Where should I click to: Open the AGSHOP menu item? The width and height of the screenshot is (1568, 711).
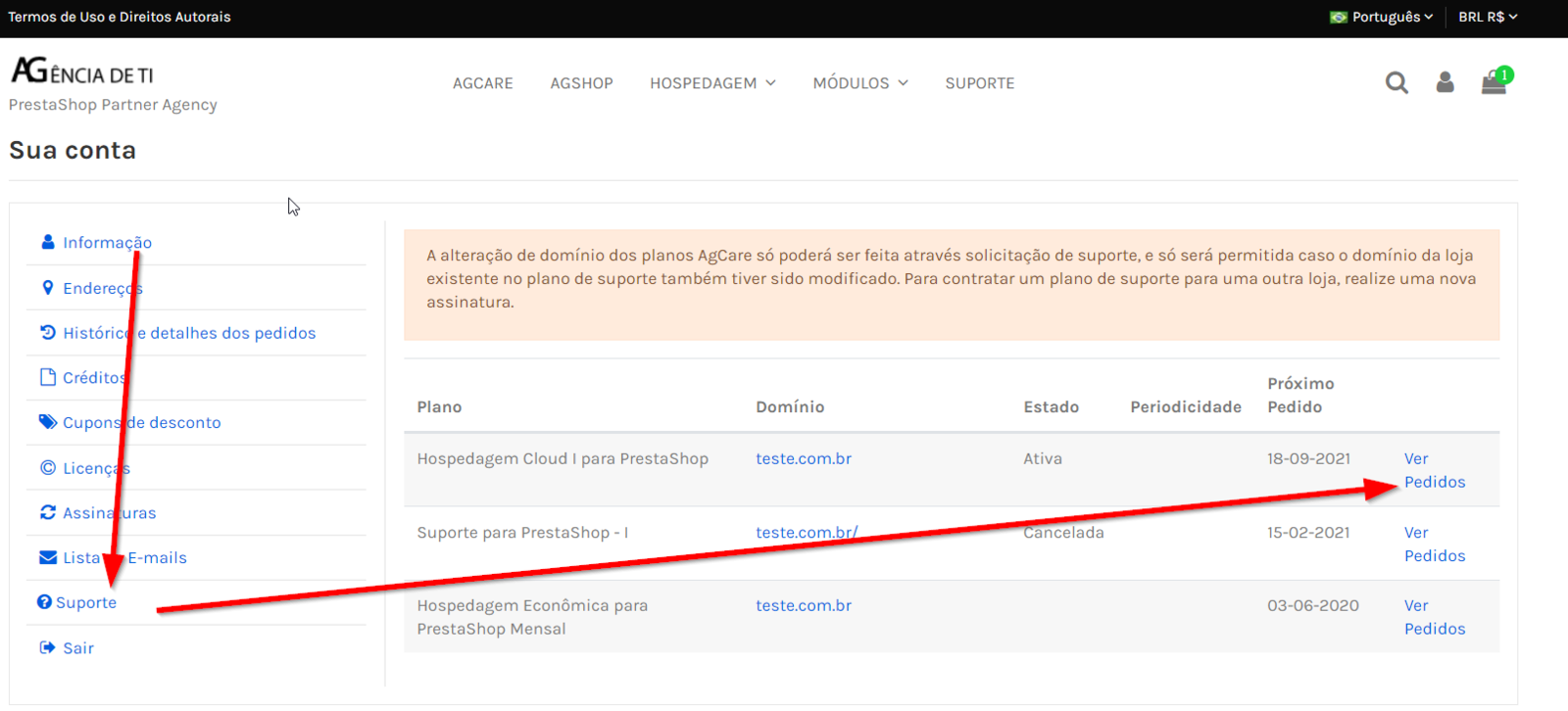(581, 83)
